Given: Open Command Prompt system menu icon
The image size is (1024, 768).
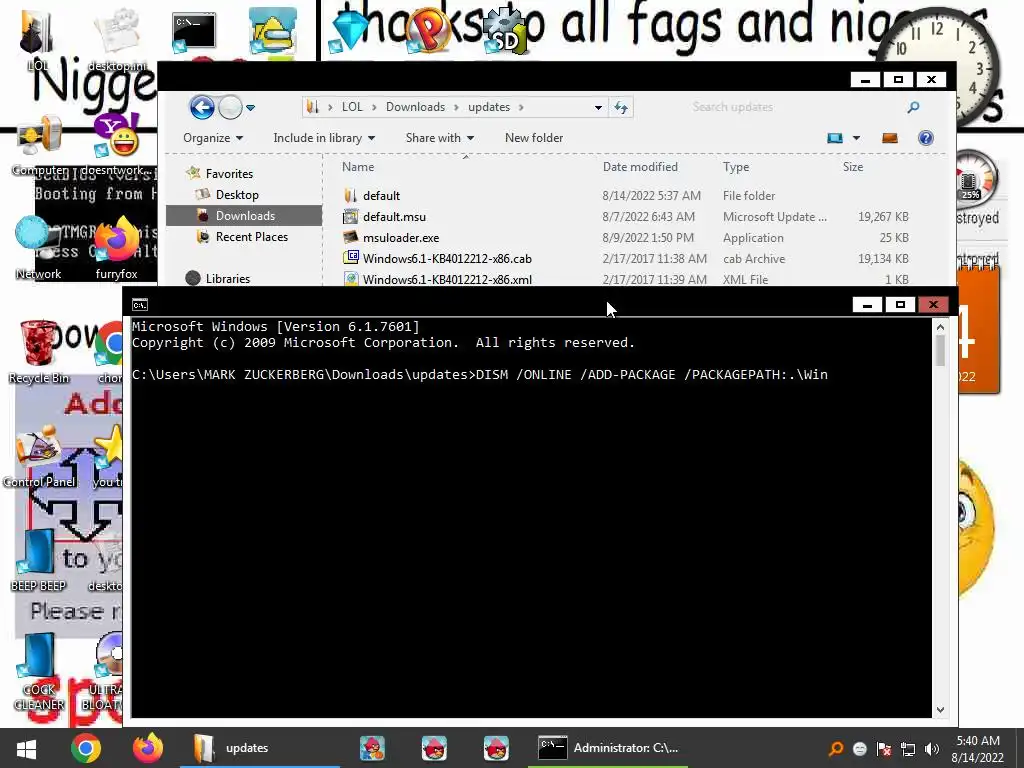Looking at the screenshot, I should pos(140,304).
